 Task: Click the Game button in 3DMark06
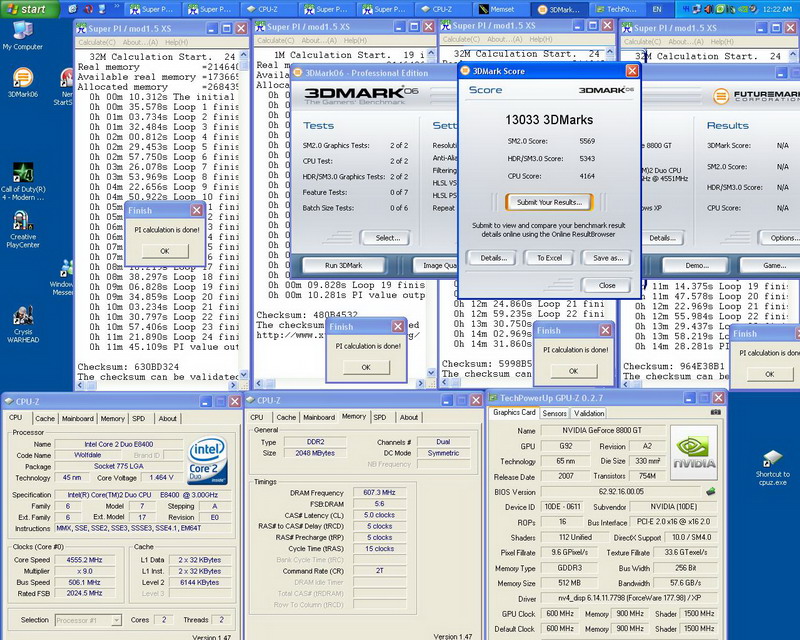[x=771, y=265]
